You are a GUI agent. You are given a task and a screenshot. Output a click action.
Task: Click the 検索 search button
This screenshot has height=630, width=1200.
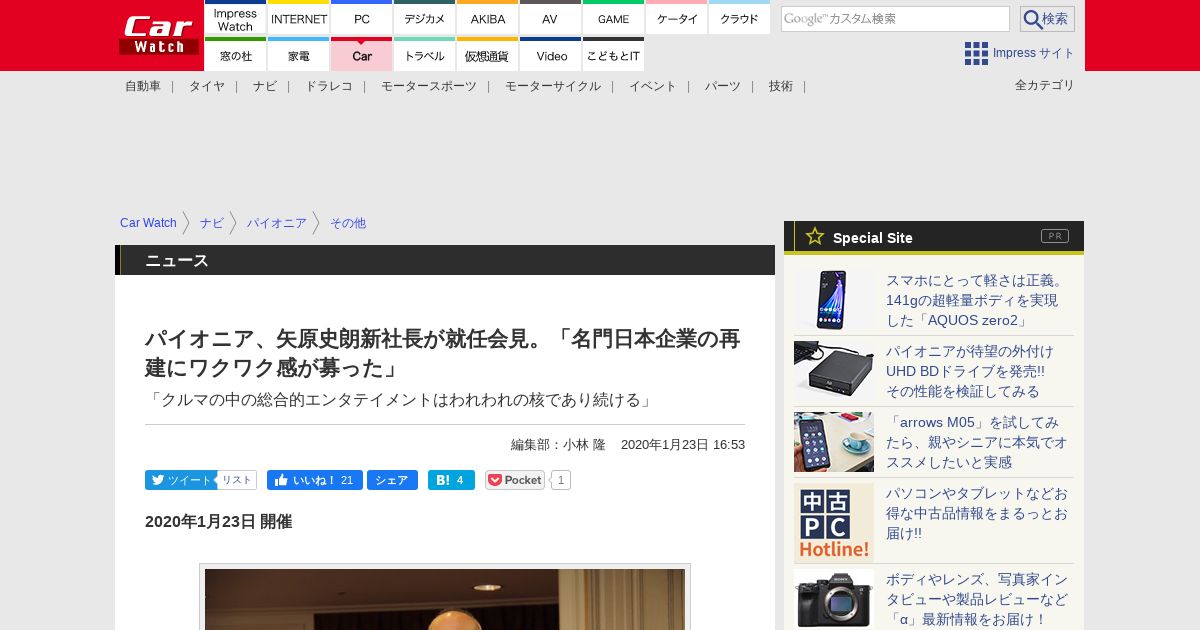[1047, 19]
